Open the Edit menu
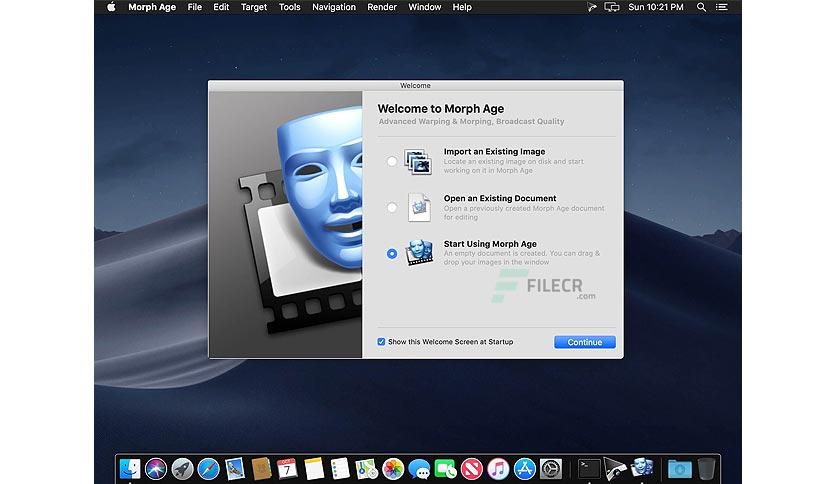 [221, 7]
